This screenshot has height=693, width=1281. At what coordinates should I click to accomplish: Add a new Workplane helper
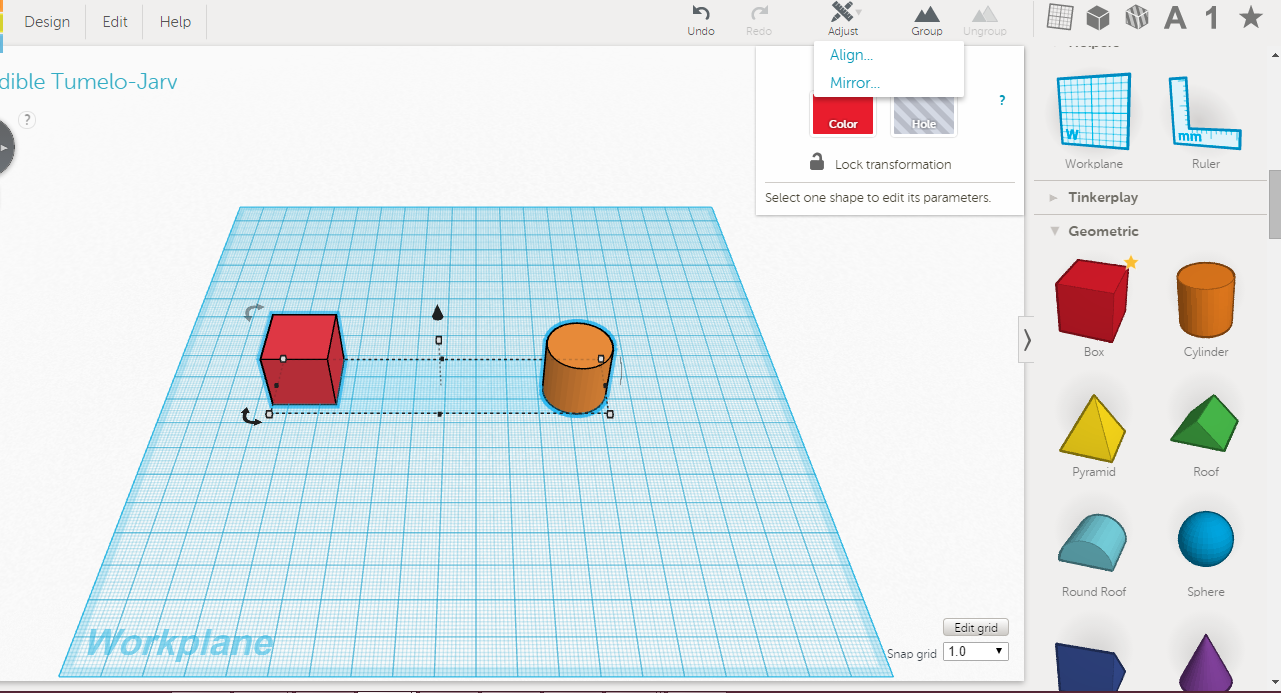coord(1092,112)
